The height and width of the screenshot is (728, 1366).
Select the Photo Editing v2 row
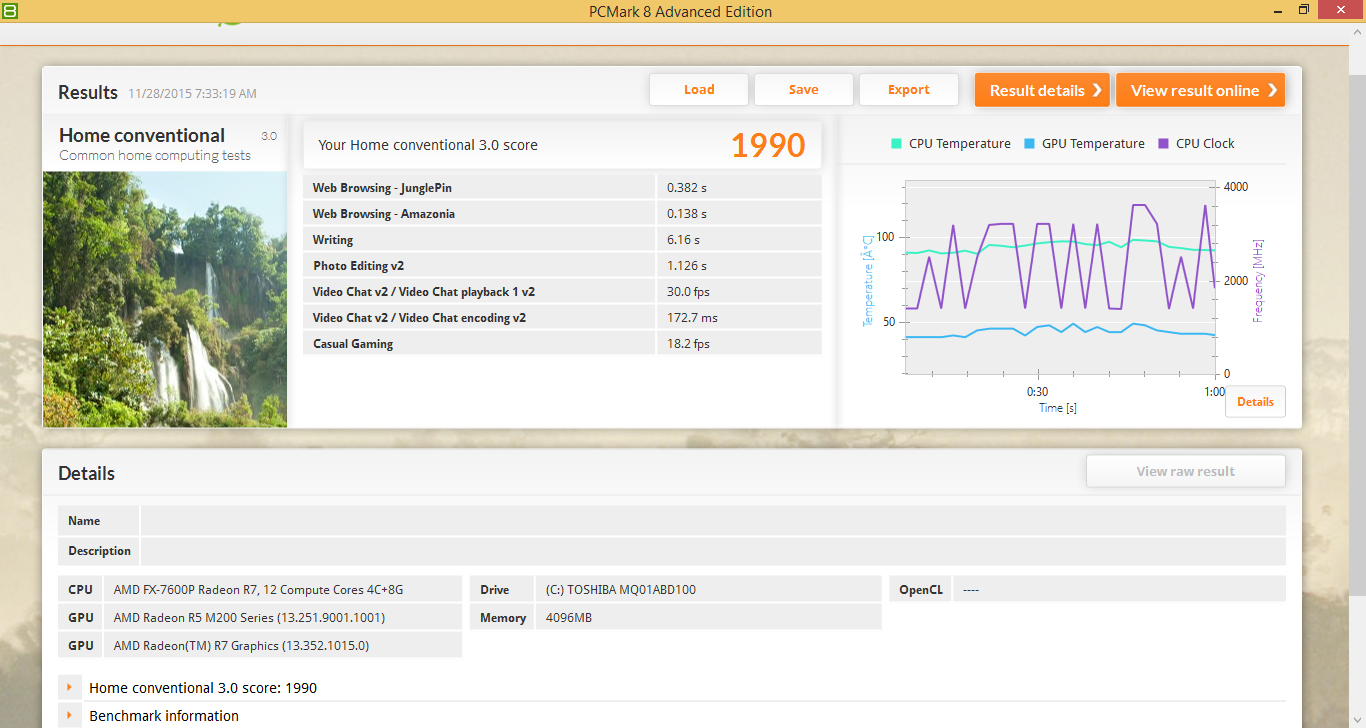point(562,266)
